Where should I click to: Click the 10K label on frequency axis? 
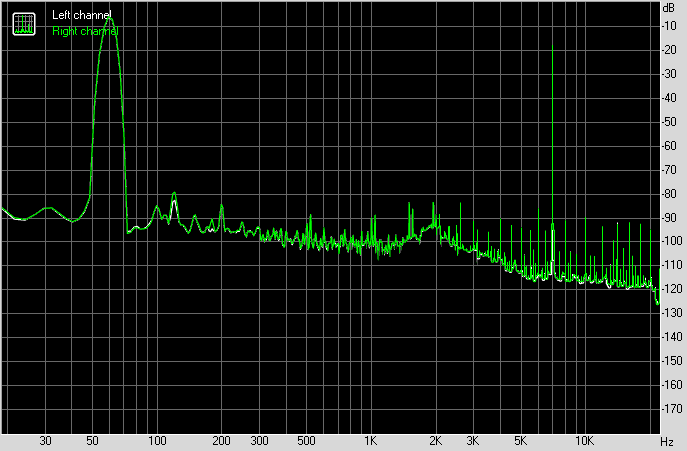tap(584, 440)
